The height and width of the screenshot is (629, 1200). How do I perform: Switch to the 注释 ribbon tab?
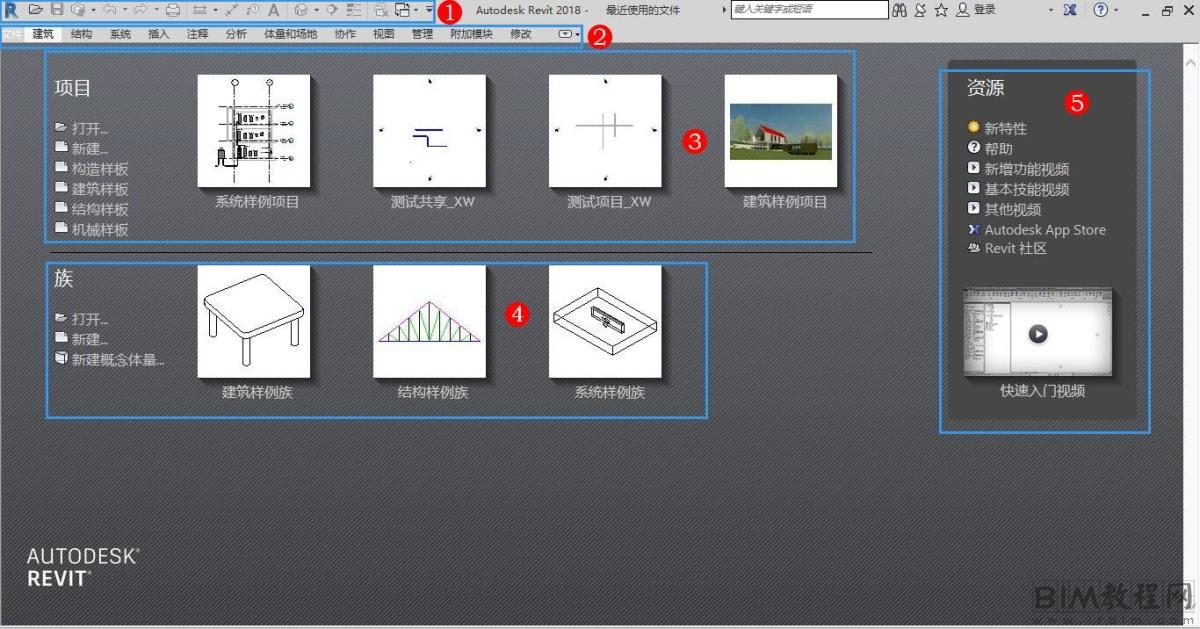[x=197, y=34]
